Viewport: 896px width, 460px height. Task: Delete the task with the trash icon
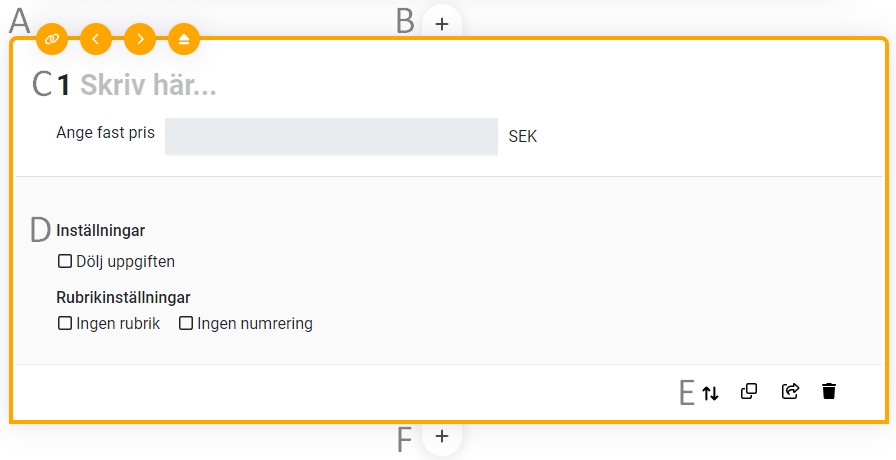[828, 391]
